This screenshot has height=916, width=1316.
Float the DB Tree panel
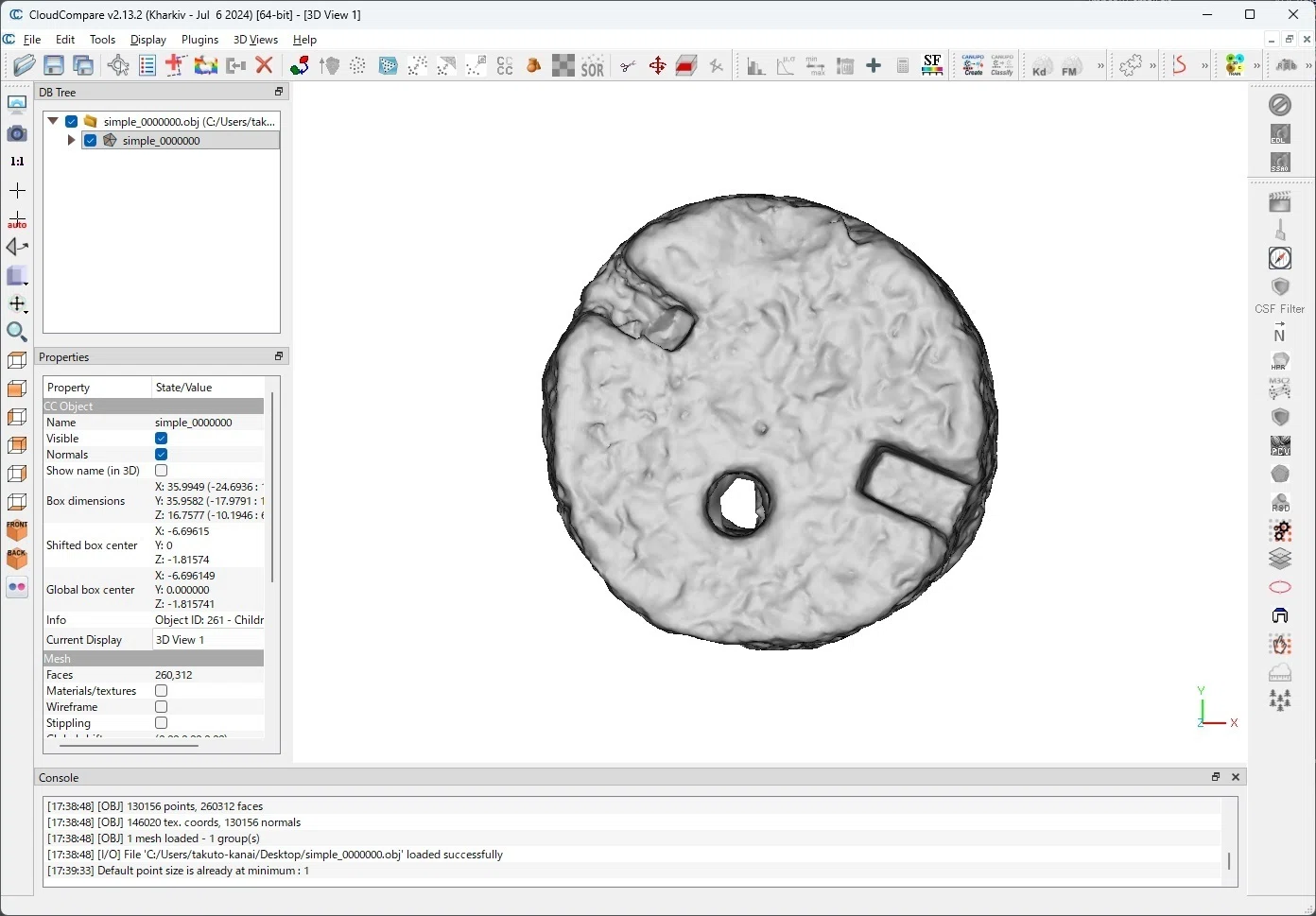(x=279, y=92)
